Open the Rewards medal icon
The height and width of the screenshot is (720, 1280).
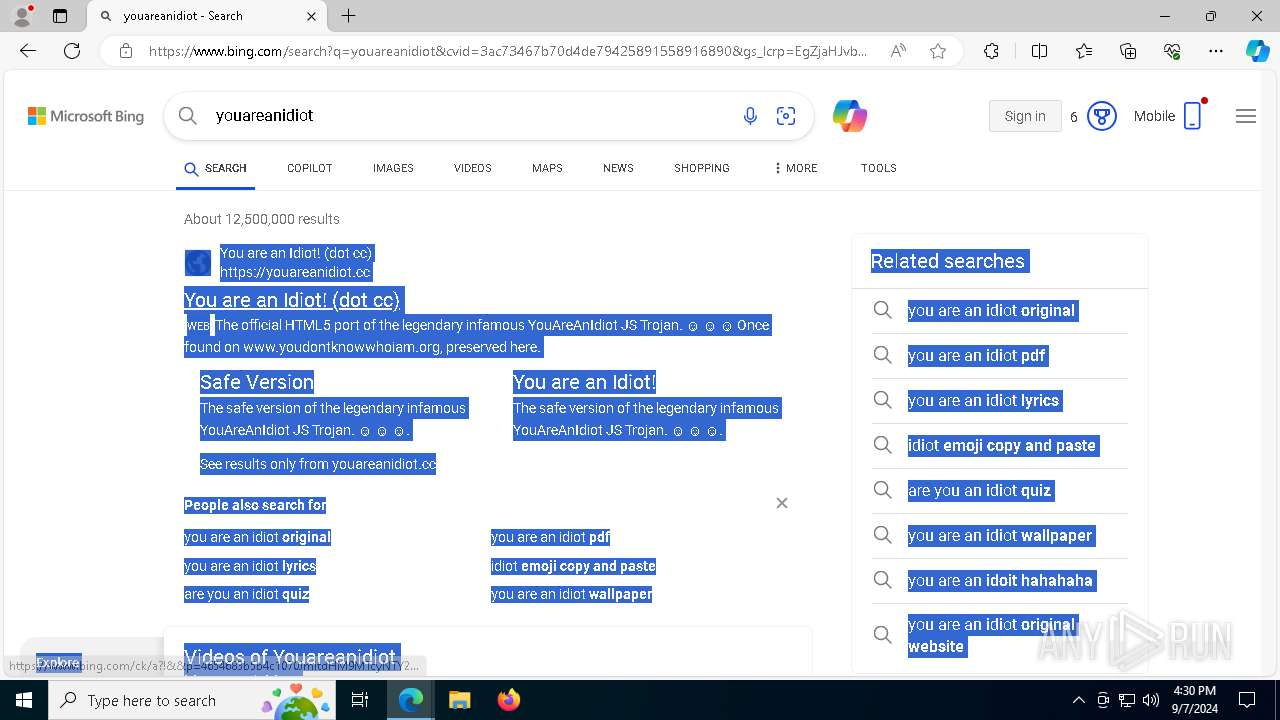point(1101,116)
